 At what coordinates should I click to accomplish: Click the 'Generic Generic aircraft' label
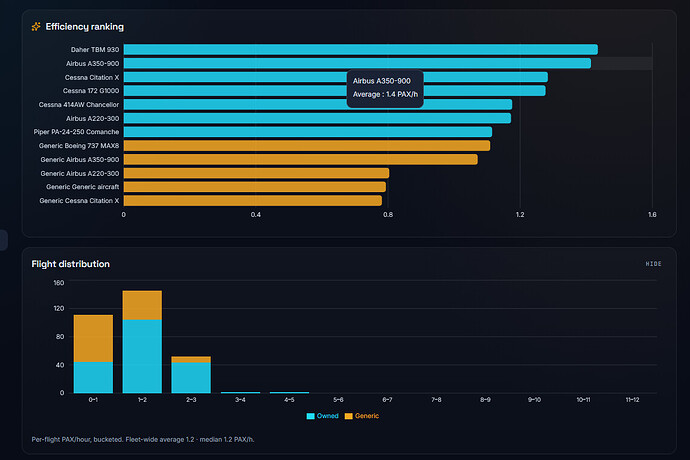tap(82, 187)
